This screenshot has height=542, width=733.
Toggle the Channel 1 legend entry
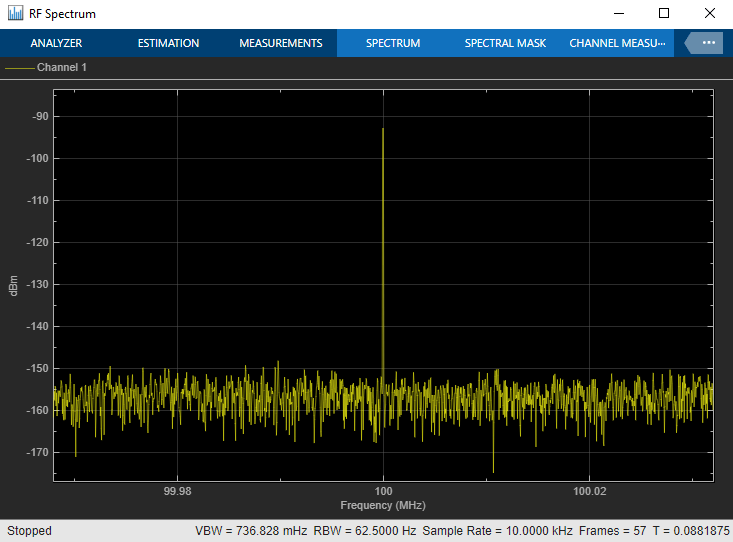point(62,67)
